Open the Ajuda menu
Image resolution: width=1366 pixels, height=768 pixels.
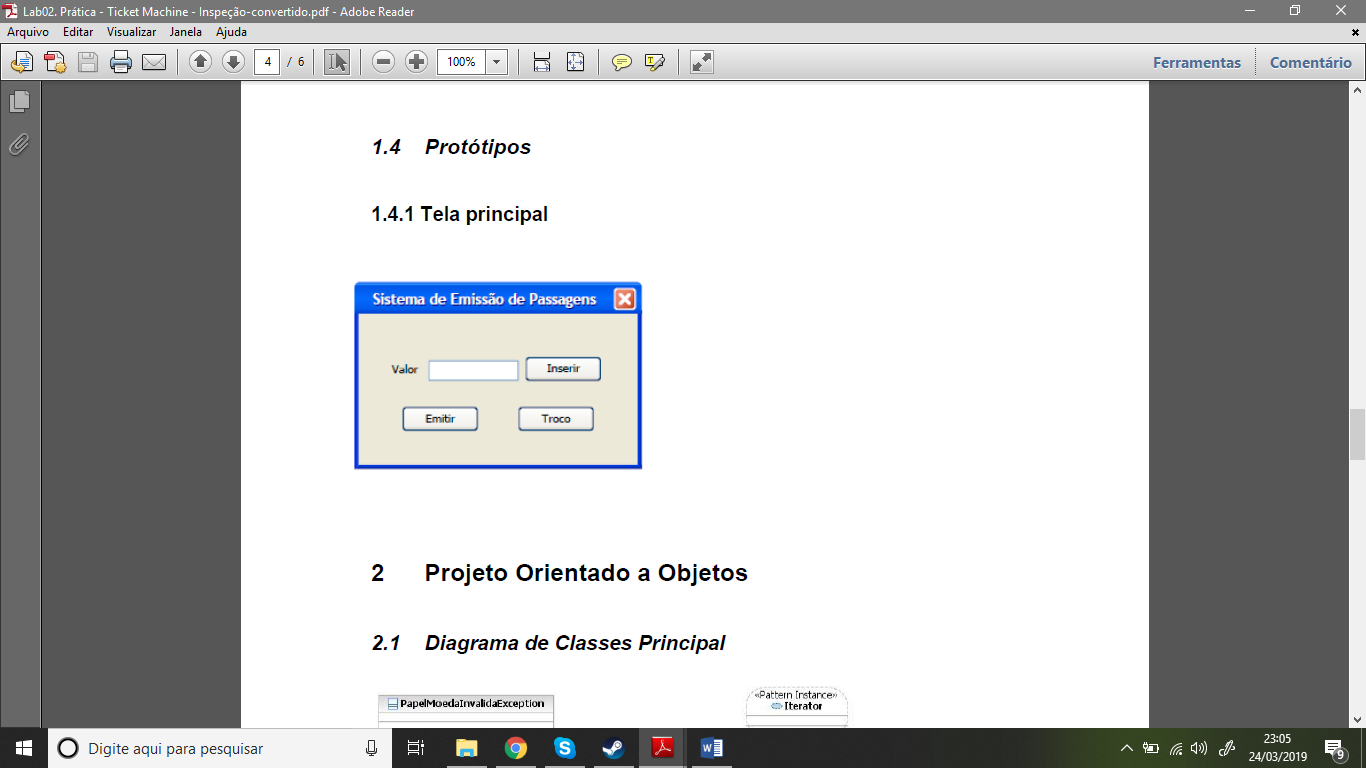click(x=231, y=32)
